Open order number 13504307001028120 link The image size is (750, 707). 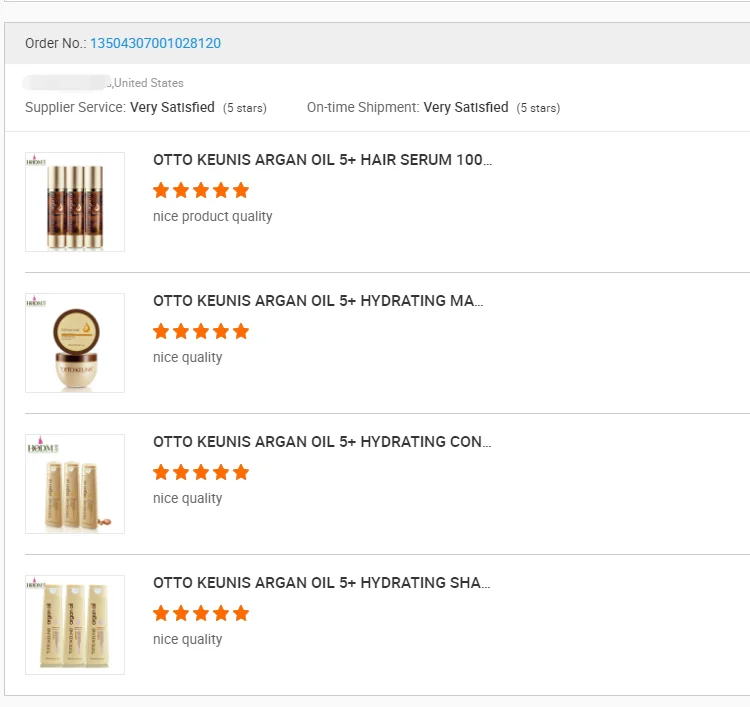(x=155, y=43)
